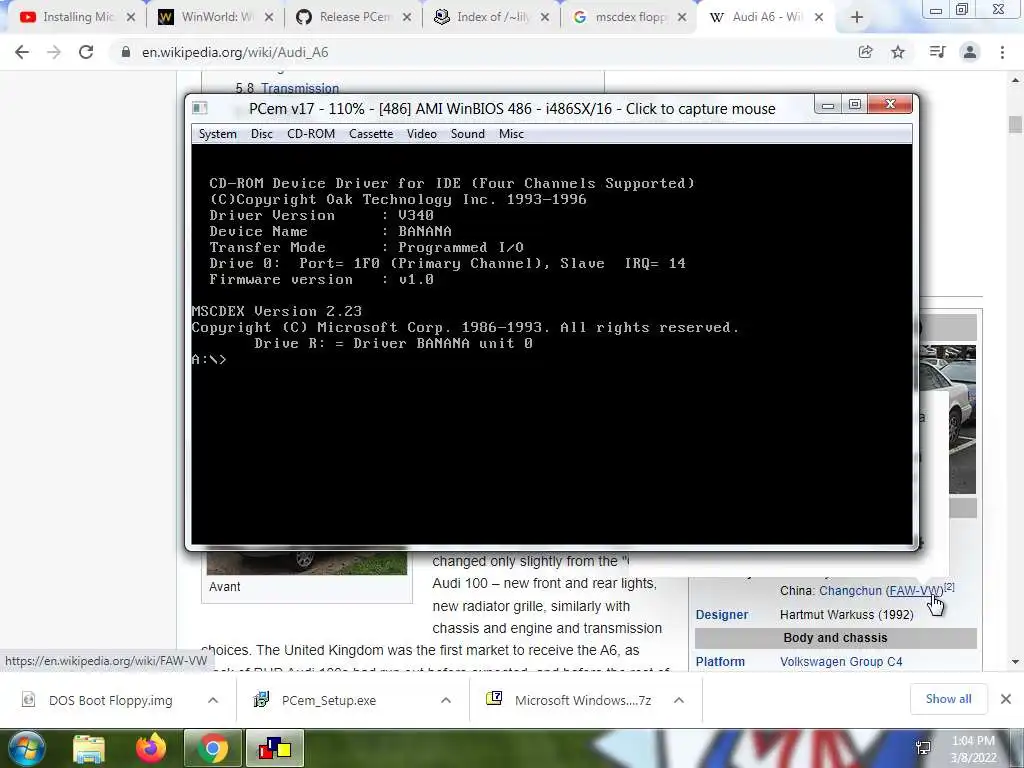Open Windows Explorer from taskbar
The width and height of the screenshot is (1024, 768).
coord(89,748)
